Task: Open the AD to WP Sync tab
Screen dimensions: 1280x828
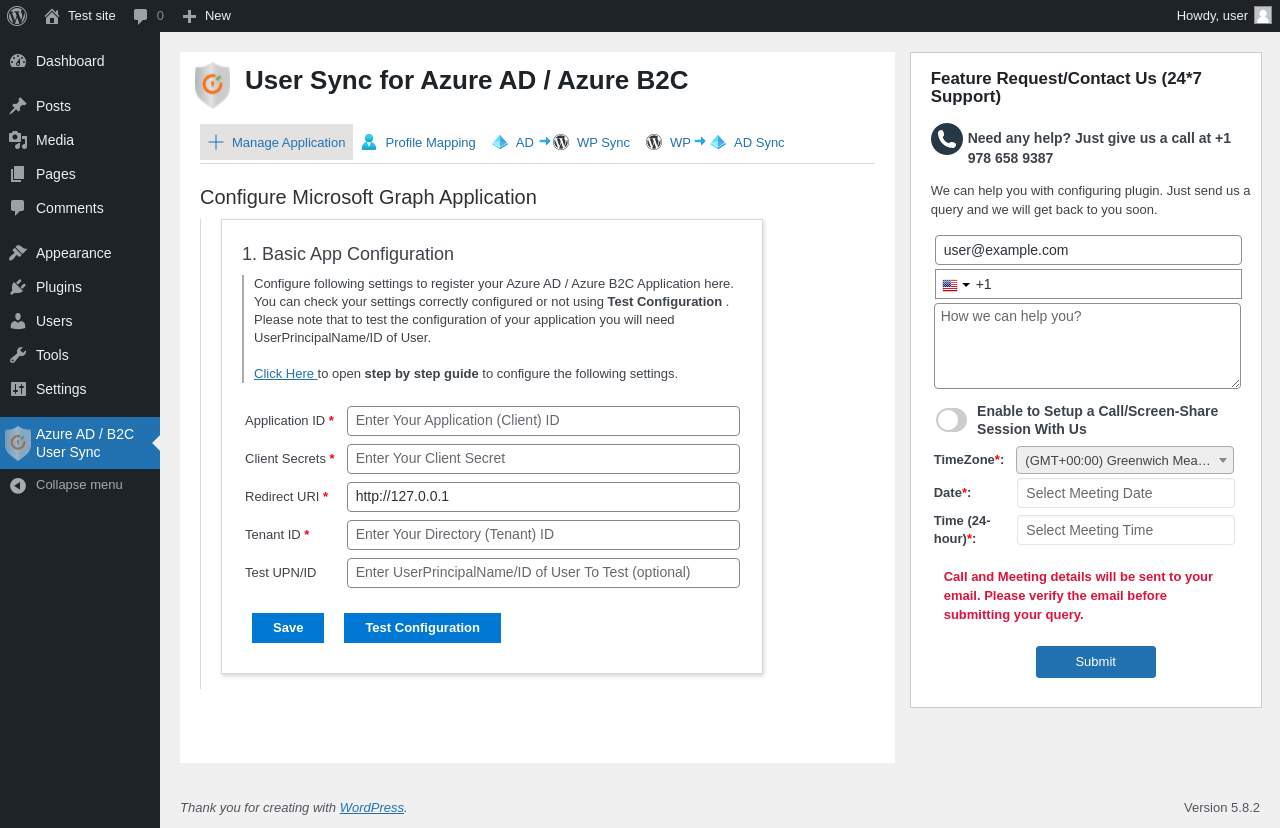Action: (561, 142)
